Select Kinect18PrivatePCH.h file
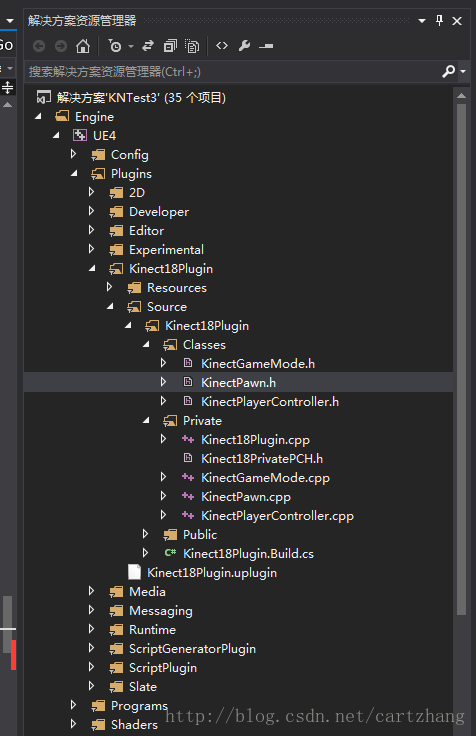 click(x=262, y=458)
